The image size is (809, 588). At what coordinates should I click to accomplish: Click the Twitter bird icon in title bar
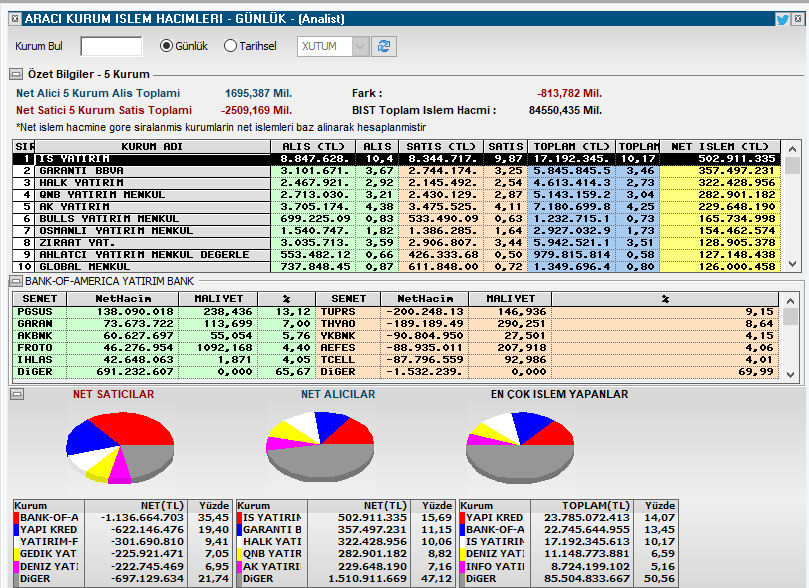(x=782, y=20)
